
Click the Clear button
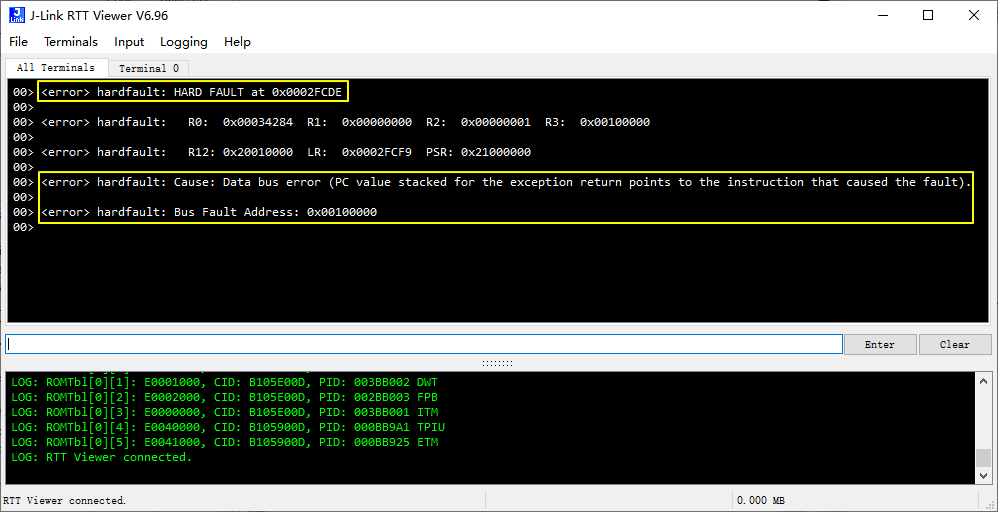tap(955, 345)
